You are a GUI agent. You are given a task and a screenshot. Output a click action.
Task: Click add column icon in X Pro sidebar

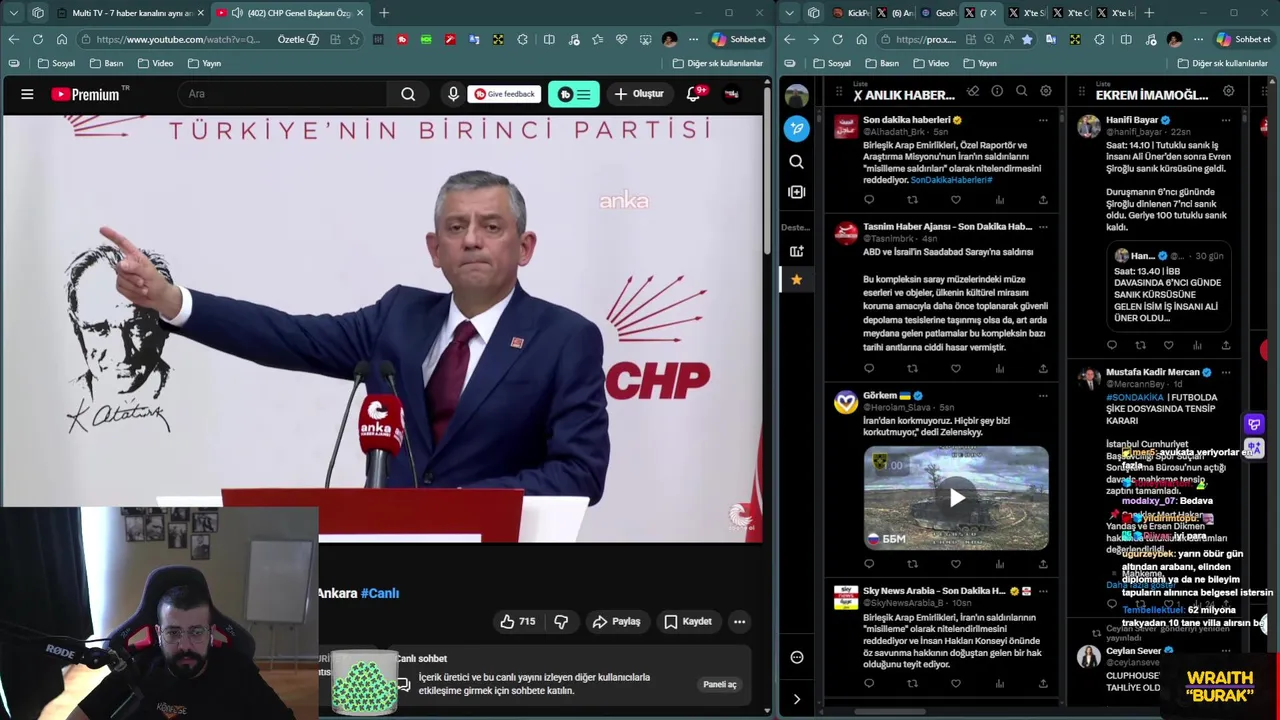[797, 191]
